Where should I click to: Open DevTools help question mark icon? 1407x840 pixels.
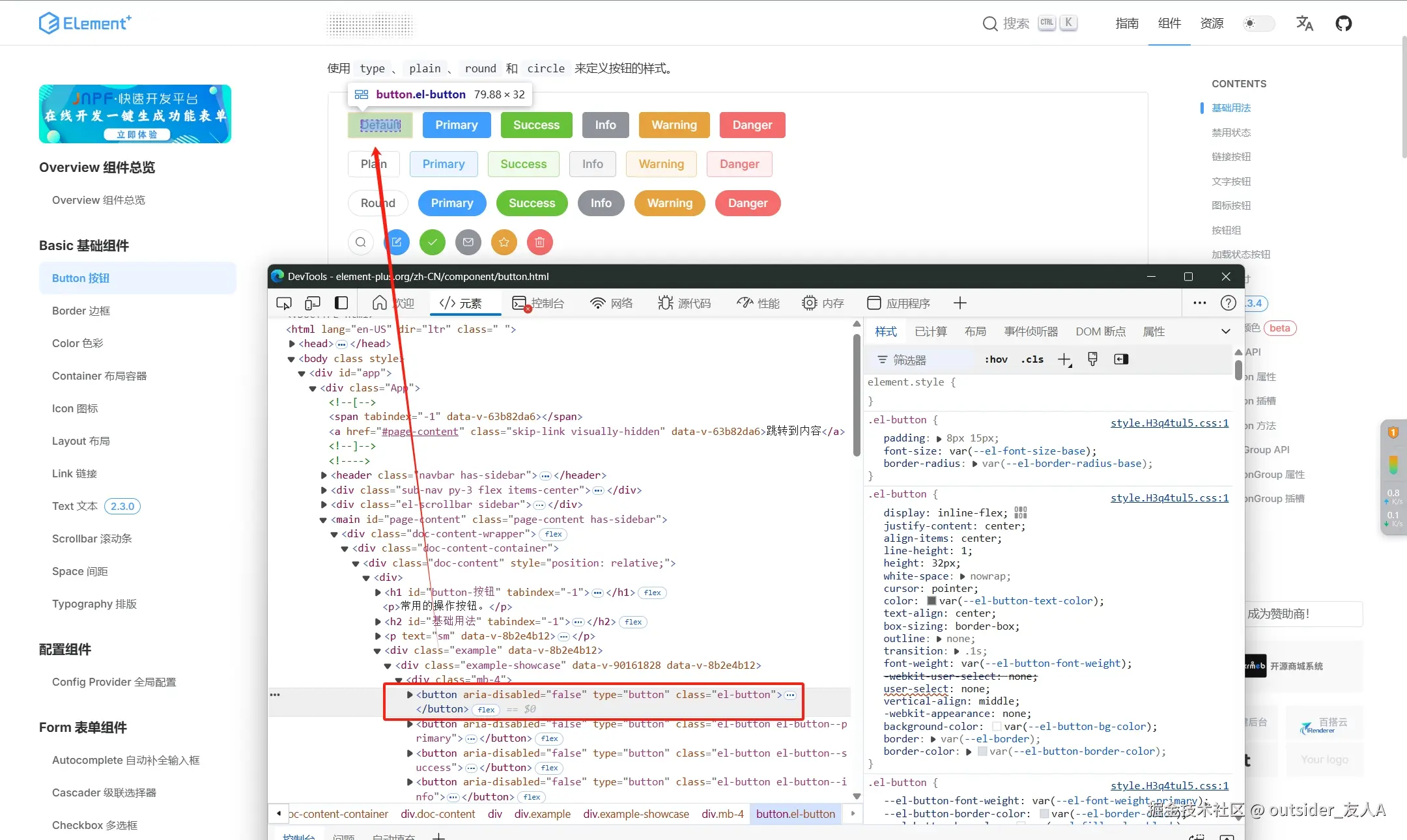pyautogui.click(x=1228, y=303)
